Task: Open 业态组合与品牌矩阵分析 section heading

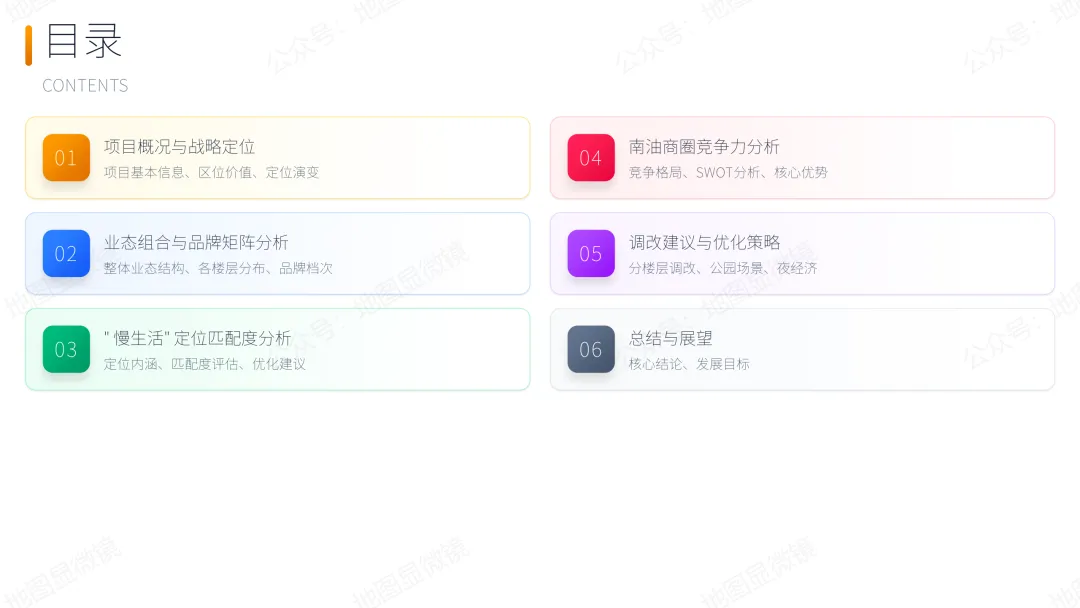Action: click(196, 242)
